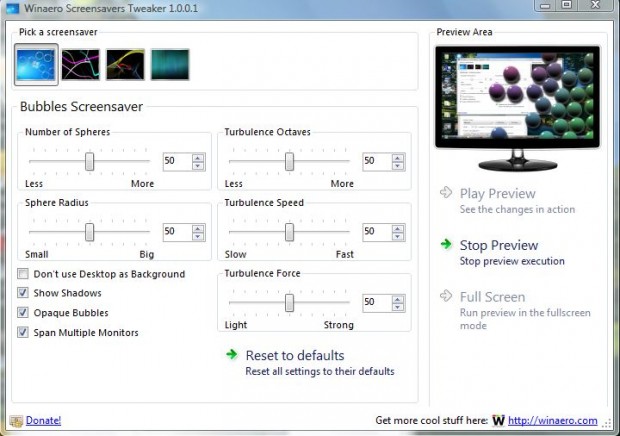Open the Donate! link
620x436 pixels.
44,421
